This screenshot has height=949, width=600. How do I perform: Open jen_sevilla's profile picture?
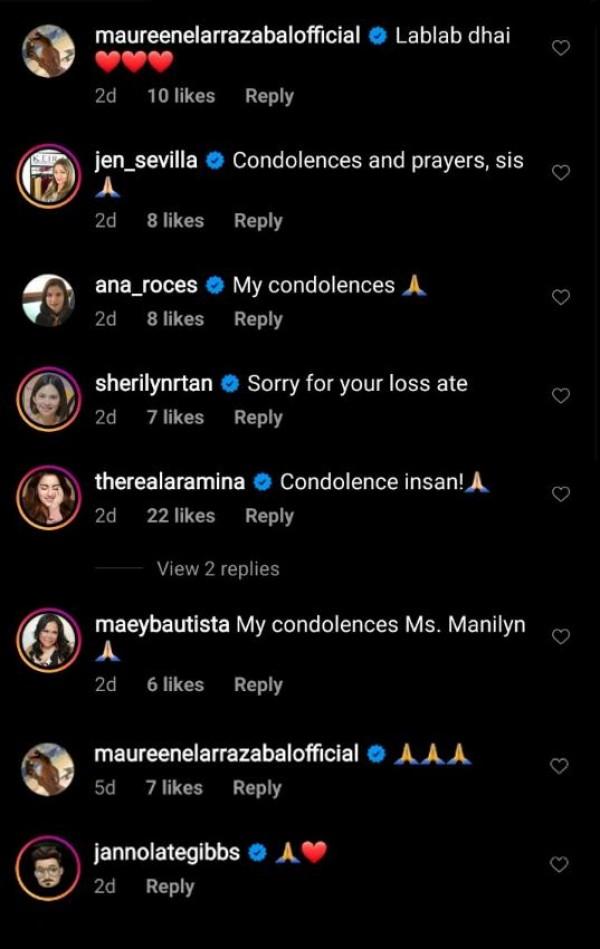click(x=47, y=177)
